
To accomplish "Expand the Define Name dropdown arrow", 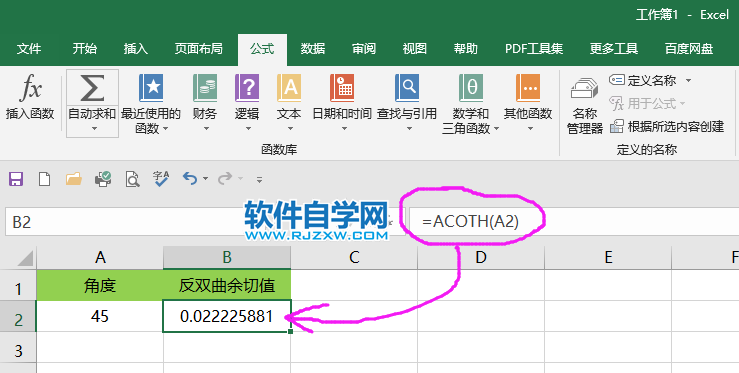I will point(689,81).
